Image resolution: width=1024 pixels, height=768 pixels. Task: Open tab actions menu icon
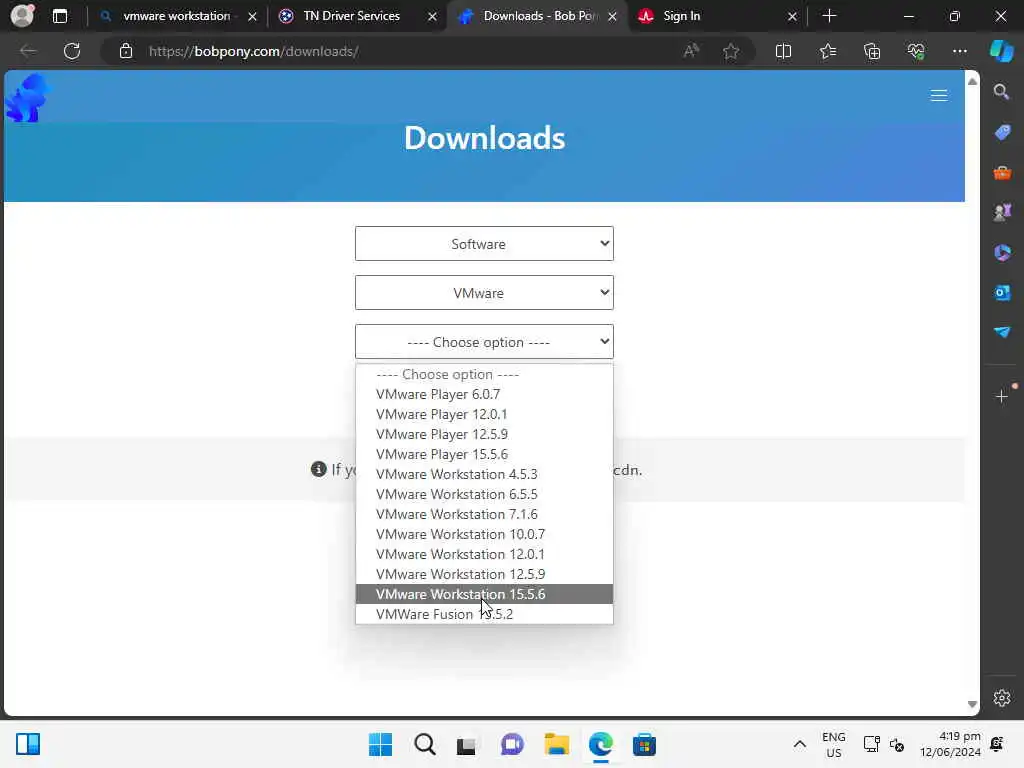coord(59,16)
